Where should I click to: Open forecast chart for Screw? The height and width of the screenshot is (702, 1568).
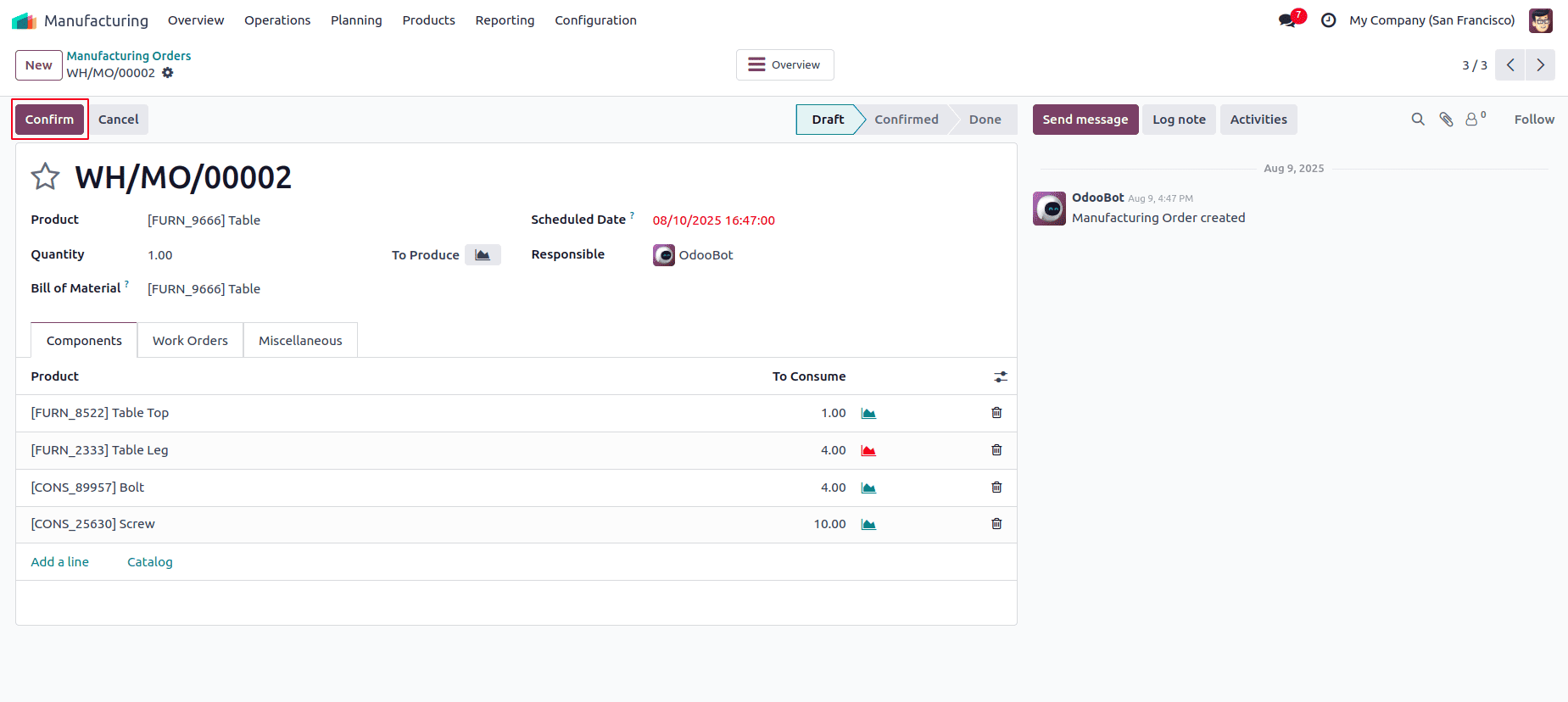click(868, 525)
